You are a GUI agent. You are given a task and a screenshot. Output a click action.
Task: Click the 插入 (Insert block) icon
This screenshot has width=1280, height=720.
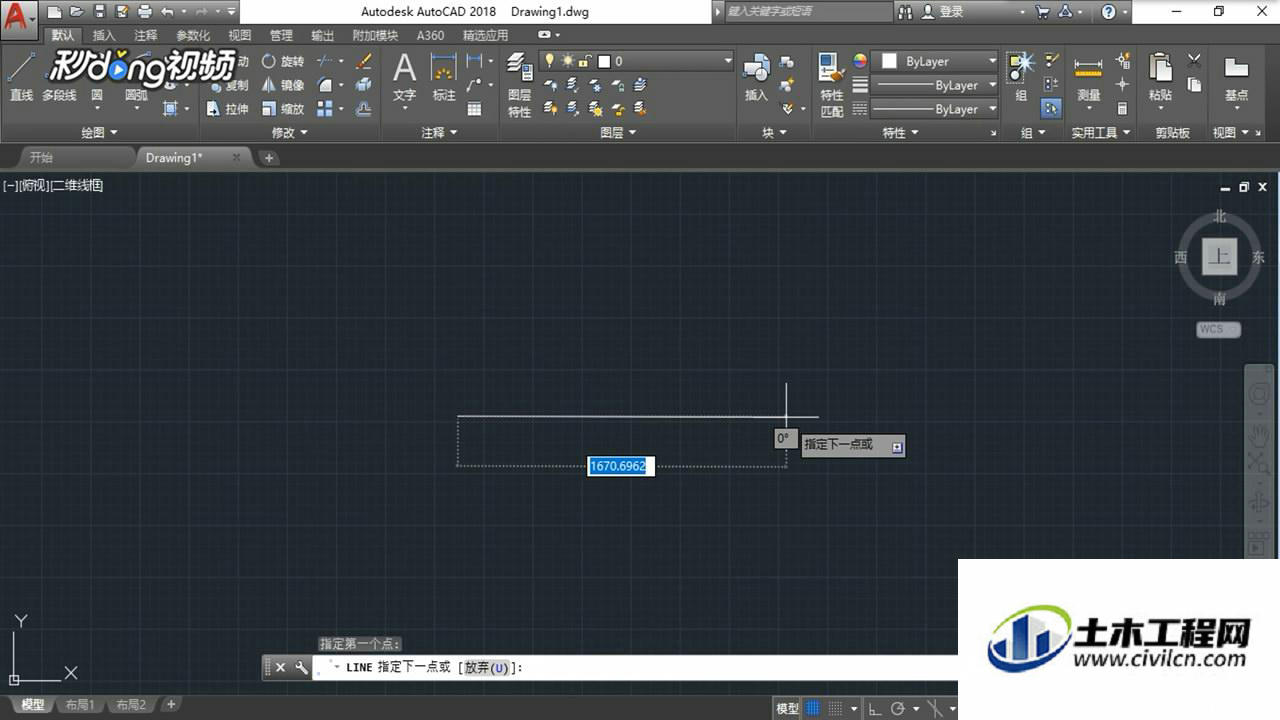click(x=756, y=78)
